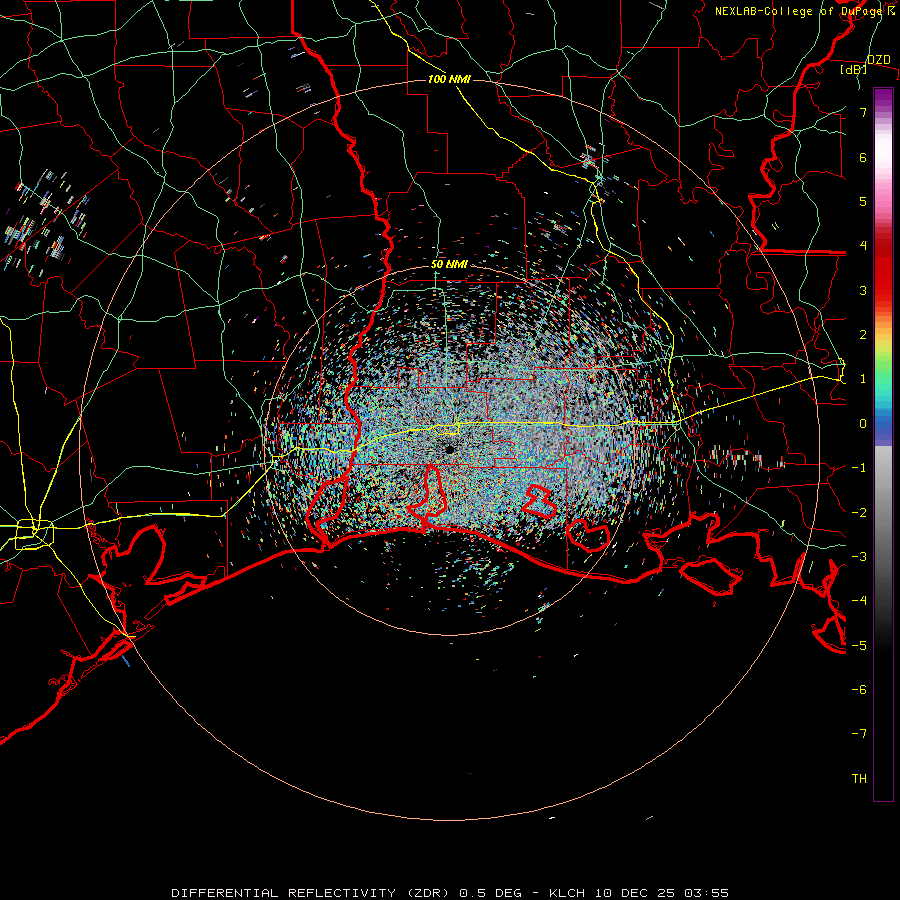The width and height of the screenshot is (900, 900).
Task: Click the 2 value on the color scale
Action: tap(863, 335)
